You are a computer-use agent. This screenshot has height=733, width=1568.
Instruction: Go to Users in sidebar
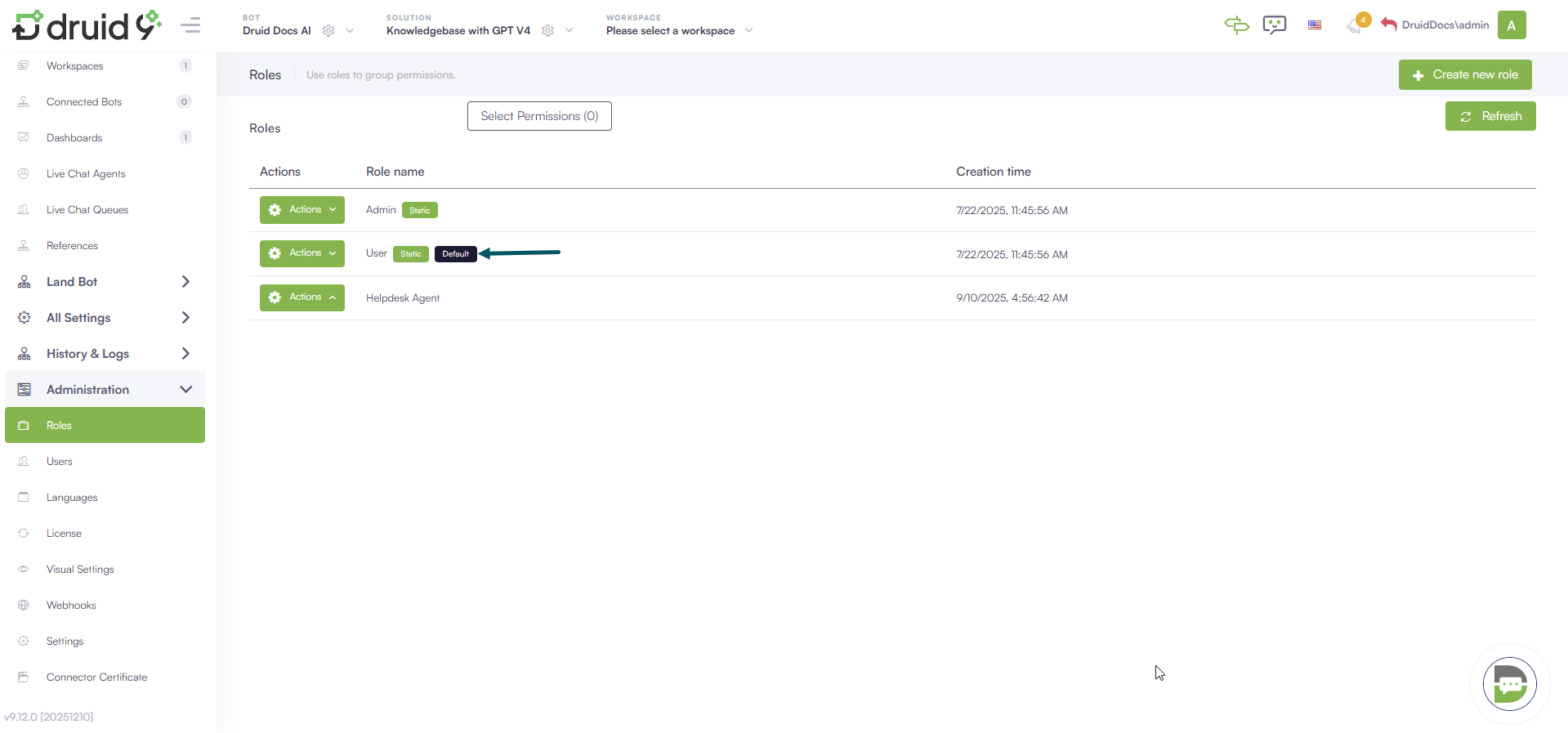[x=60, y=462]
